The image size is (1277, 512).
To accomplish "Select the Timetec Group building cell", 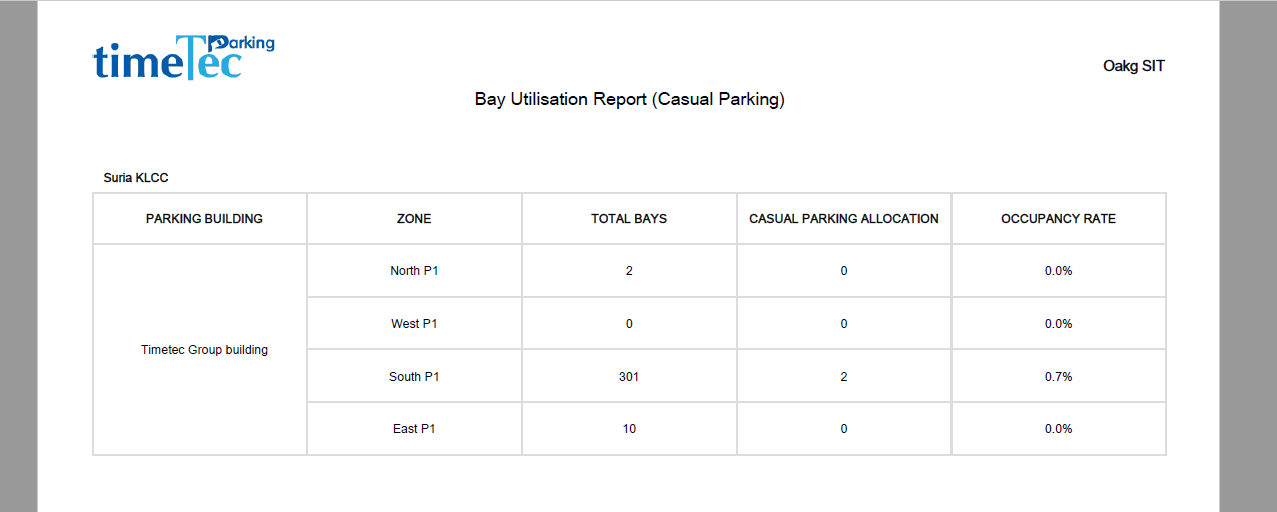I will (204, 350).
